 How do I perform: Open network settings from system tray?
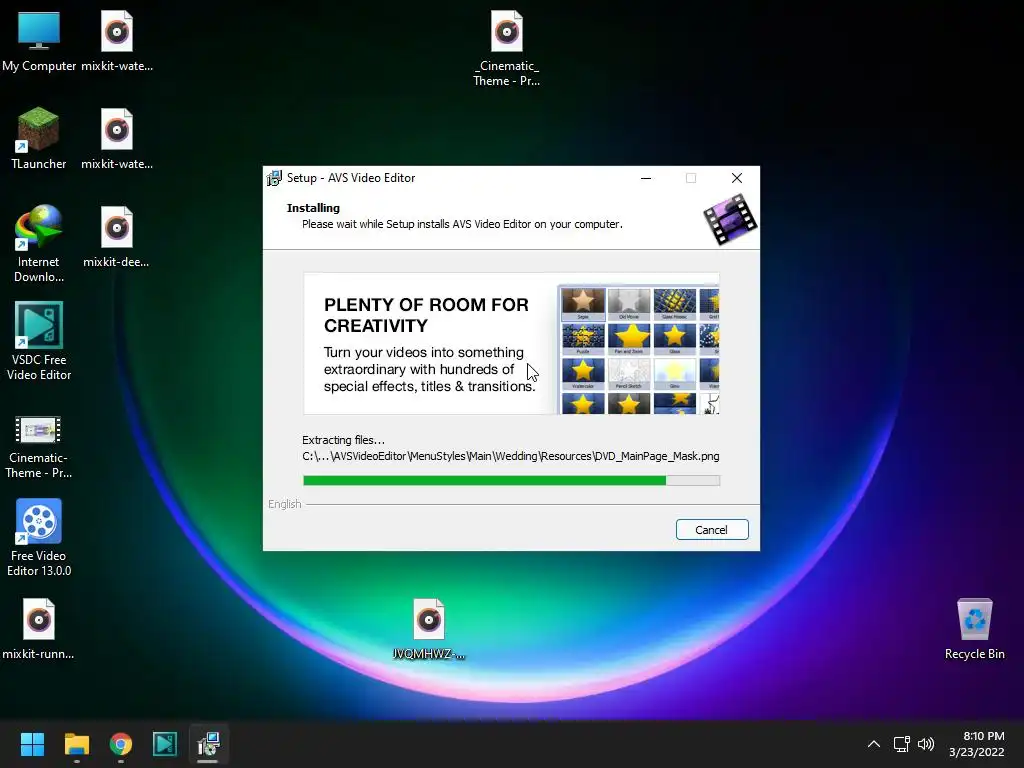tap(902, 744)
